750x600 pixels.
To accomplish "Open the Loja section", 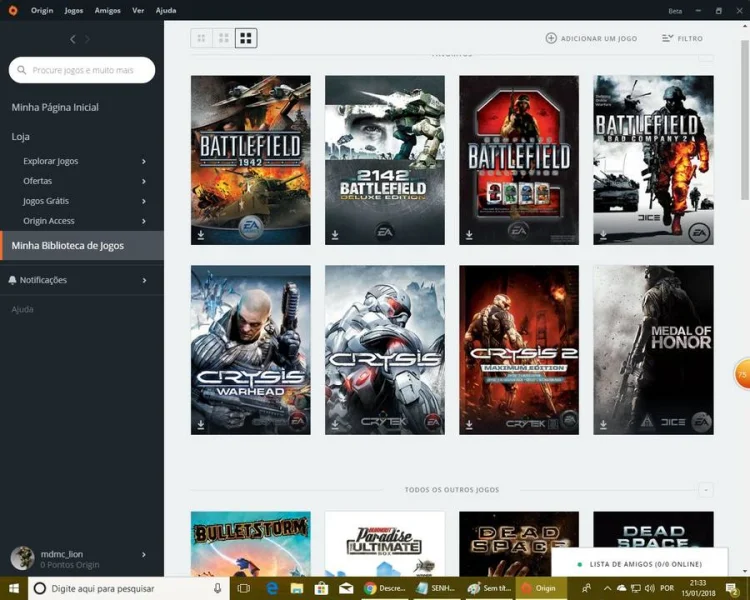I will 21,137.
